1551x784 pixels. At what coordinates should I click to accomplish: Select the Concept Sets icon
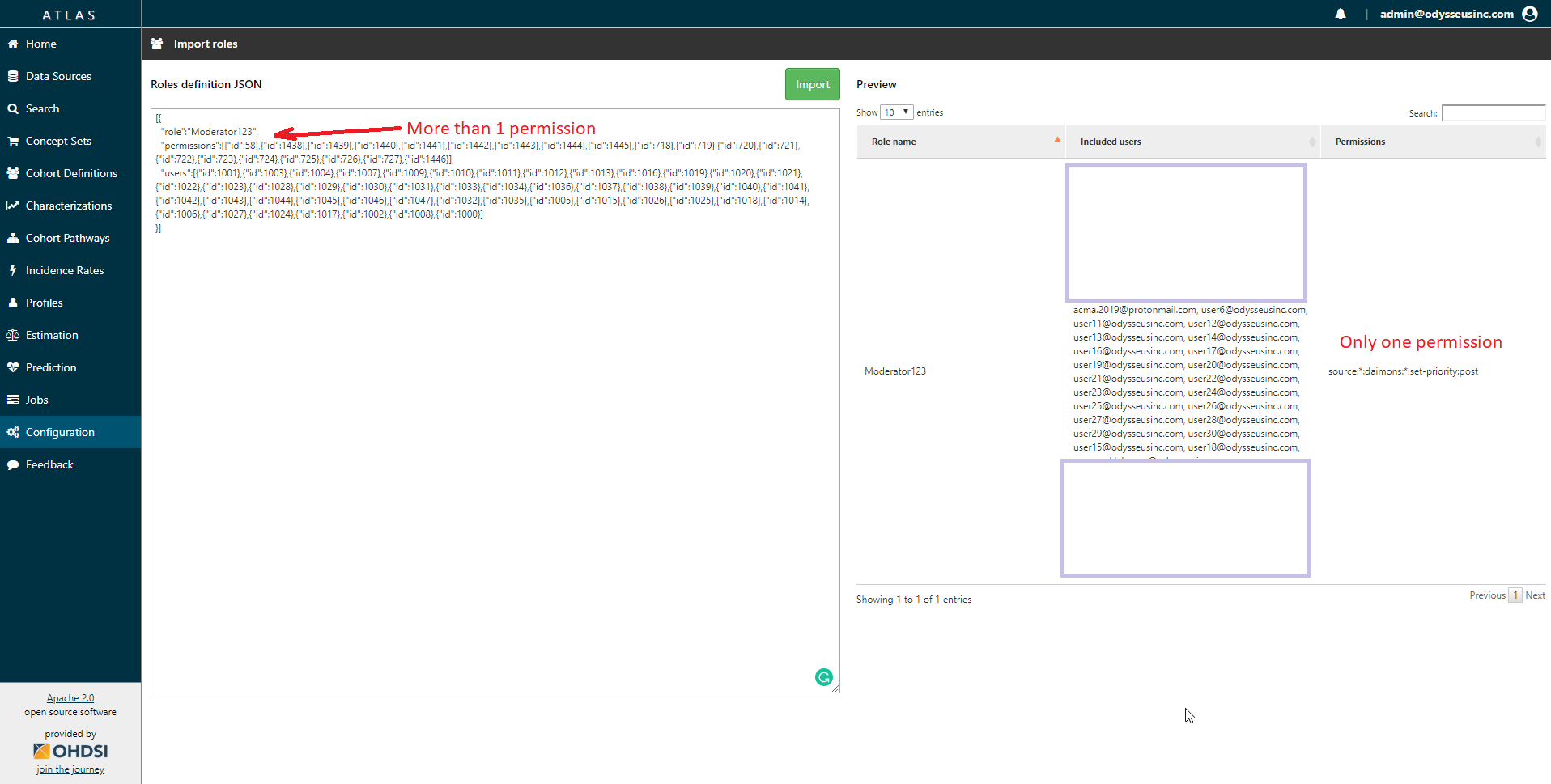point(58,141)
